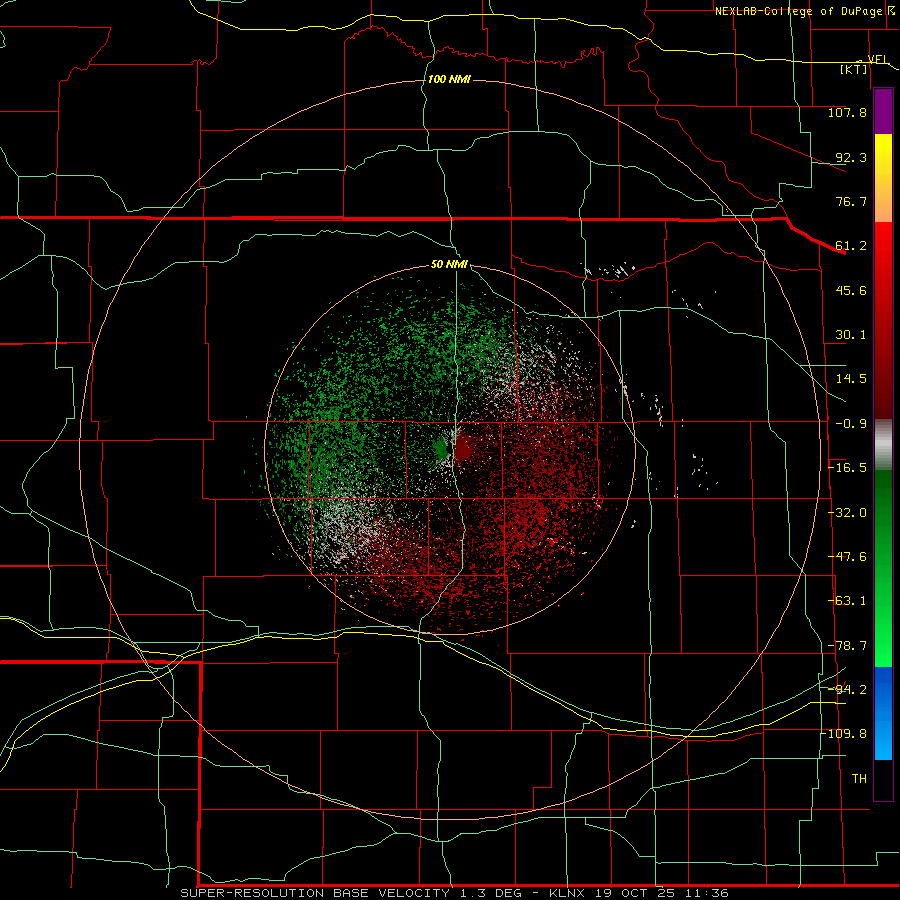
Task: Click the -78.7 velocity scale value
Action: (x=847, y=646)
